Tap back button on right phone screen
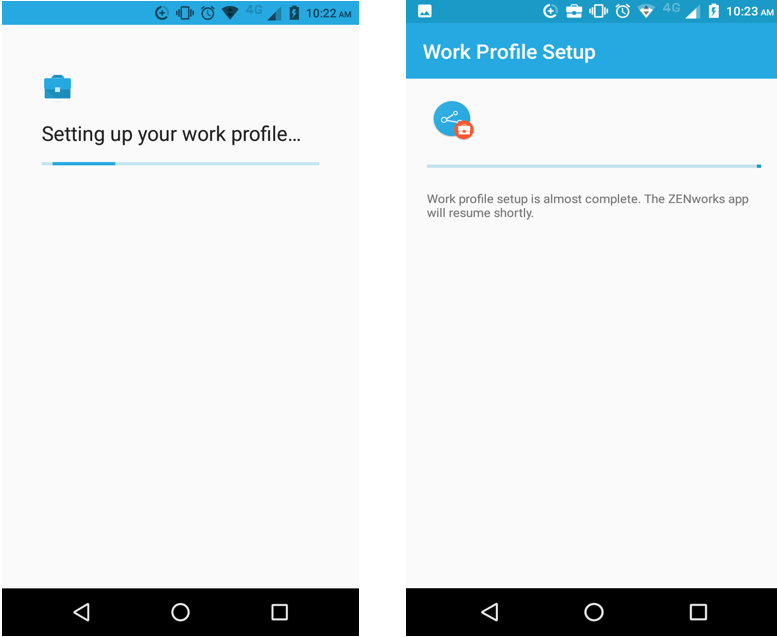777x637 pixels. 490,612
